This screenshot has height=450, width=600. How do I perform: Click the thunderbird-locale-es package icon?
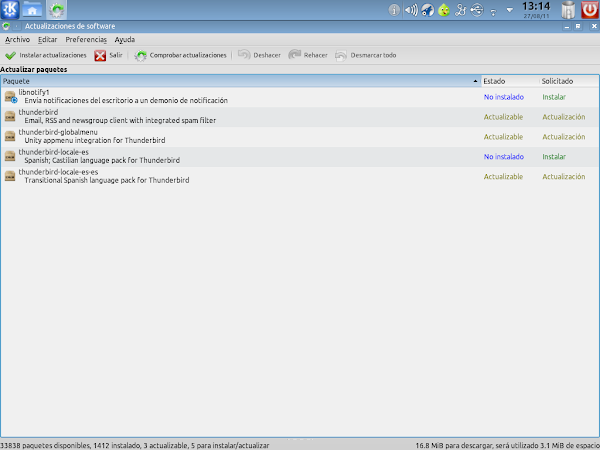[10, 156]
